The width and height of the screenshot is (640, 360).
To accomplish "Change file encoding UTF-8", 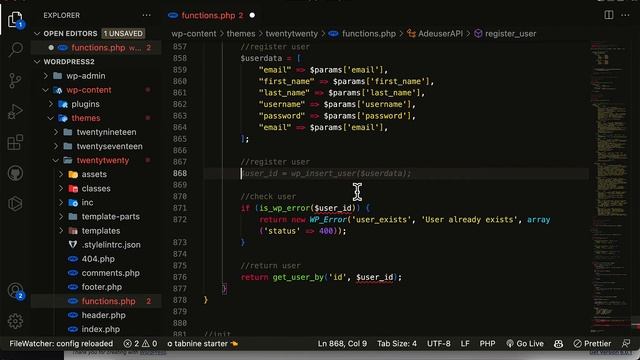I will pyautogui.click(x=439, y=344).
